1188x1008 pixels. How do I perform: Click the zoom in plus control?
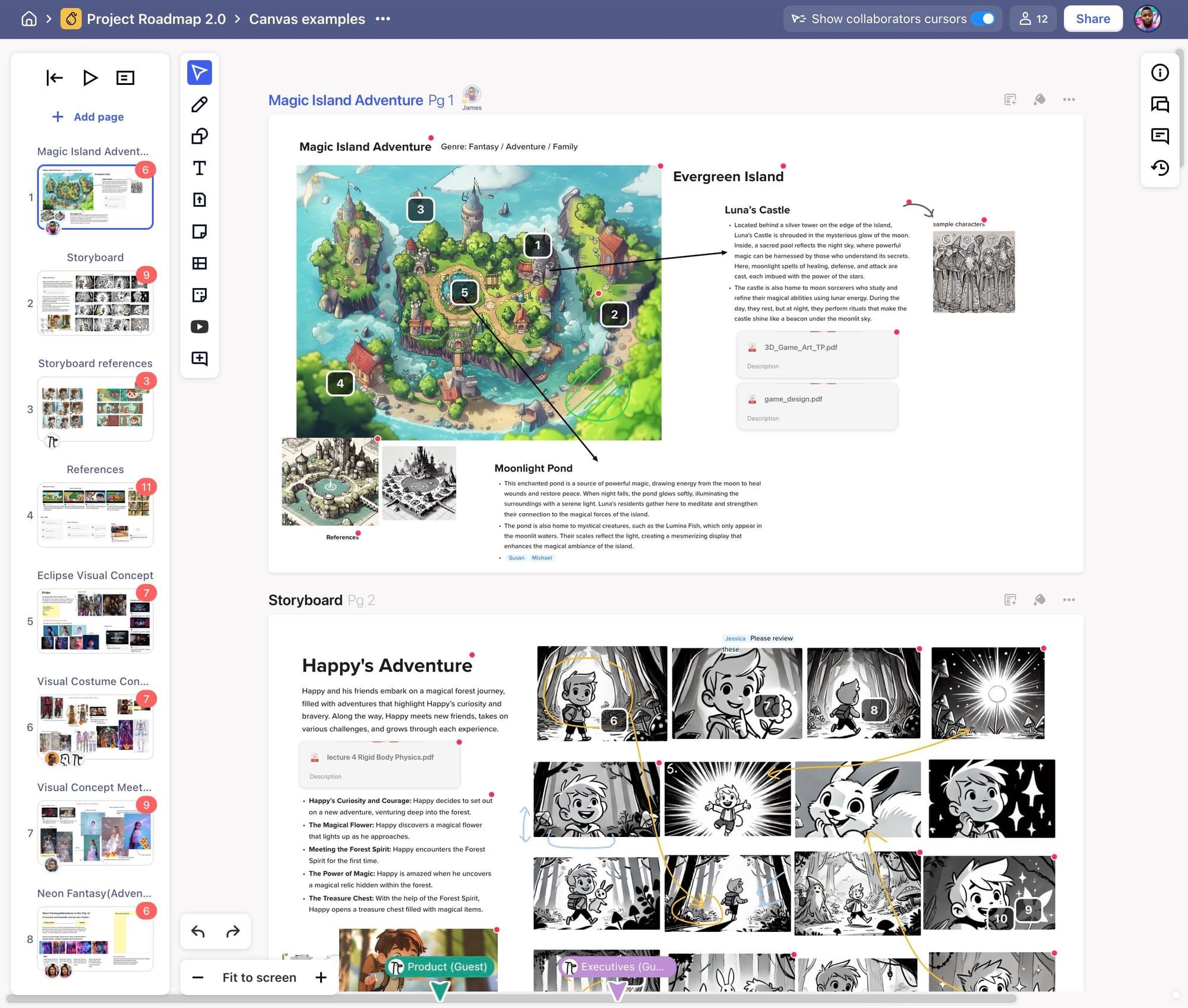point(321,977)
